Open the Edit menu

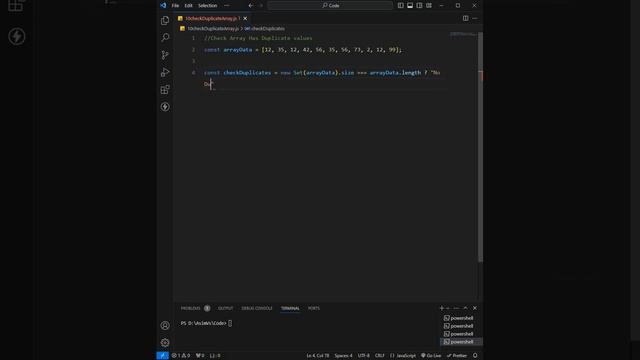click(188, 5)
